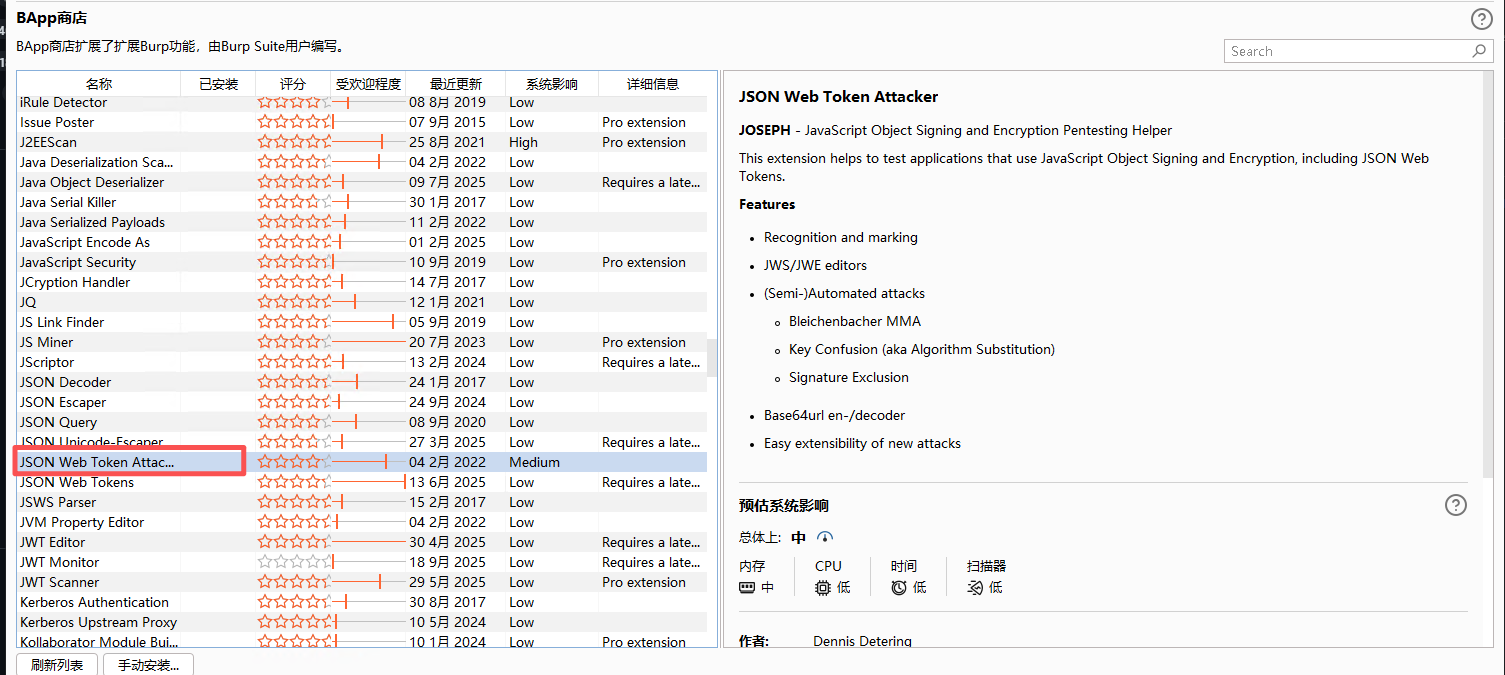The height and width of the screenshot is (675, 1505).
Task: Sort list by 评分 column header
Action: coord(293,84)
